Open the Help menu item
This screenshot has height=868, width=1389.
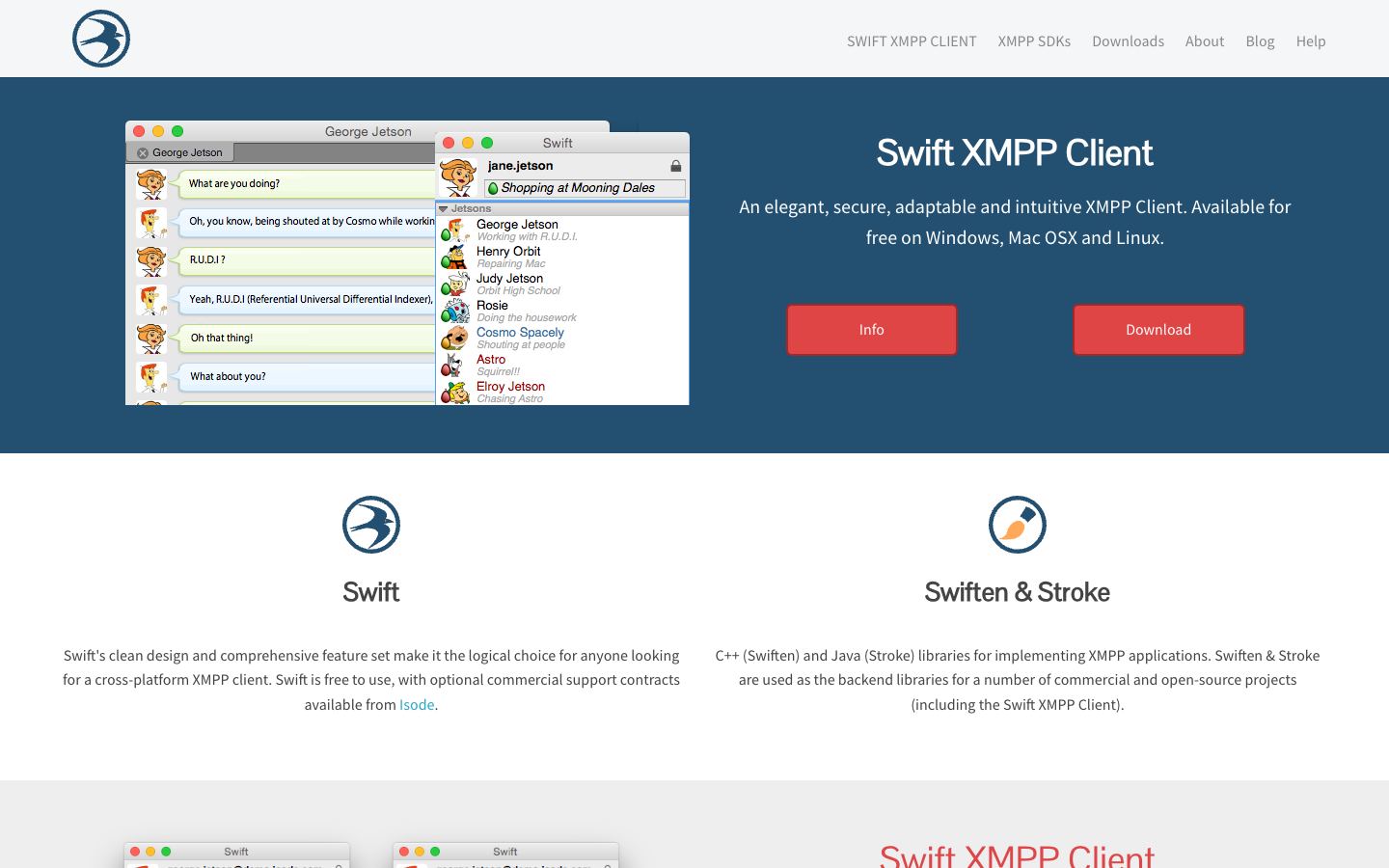(1311, 41)
